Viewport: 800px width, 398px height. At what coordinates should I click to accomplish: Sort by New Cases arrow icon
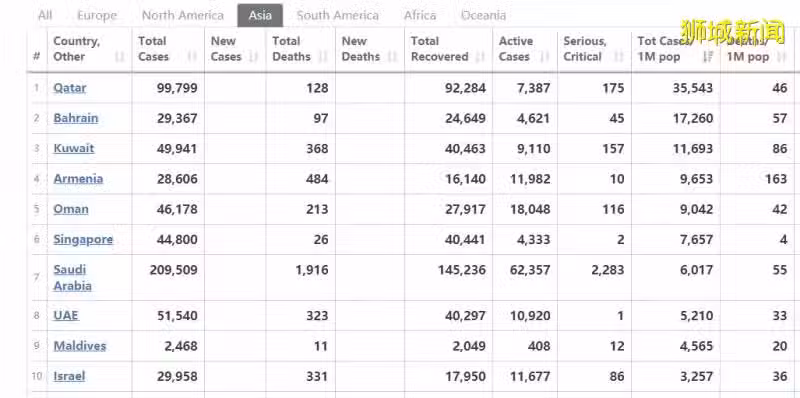pyautogui.click(x=253, y=57)
